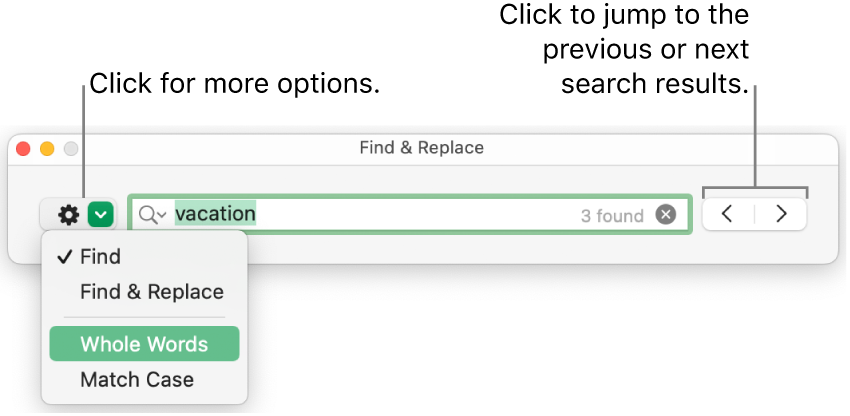Click the gear options icon
This screenshot has width=850, height=416.
(68, 214)
